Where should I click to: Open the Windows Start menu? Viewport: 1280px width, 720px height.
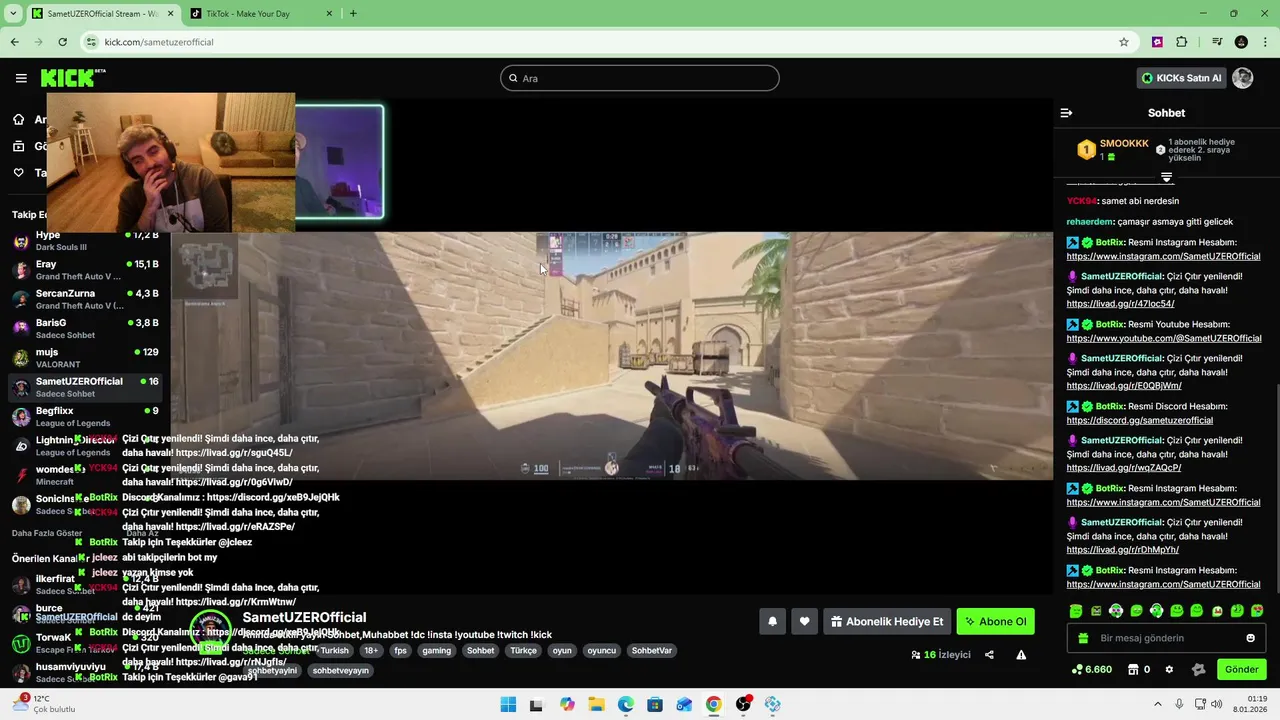(508, 704)
